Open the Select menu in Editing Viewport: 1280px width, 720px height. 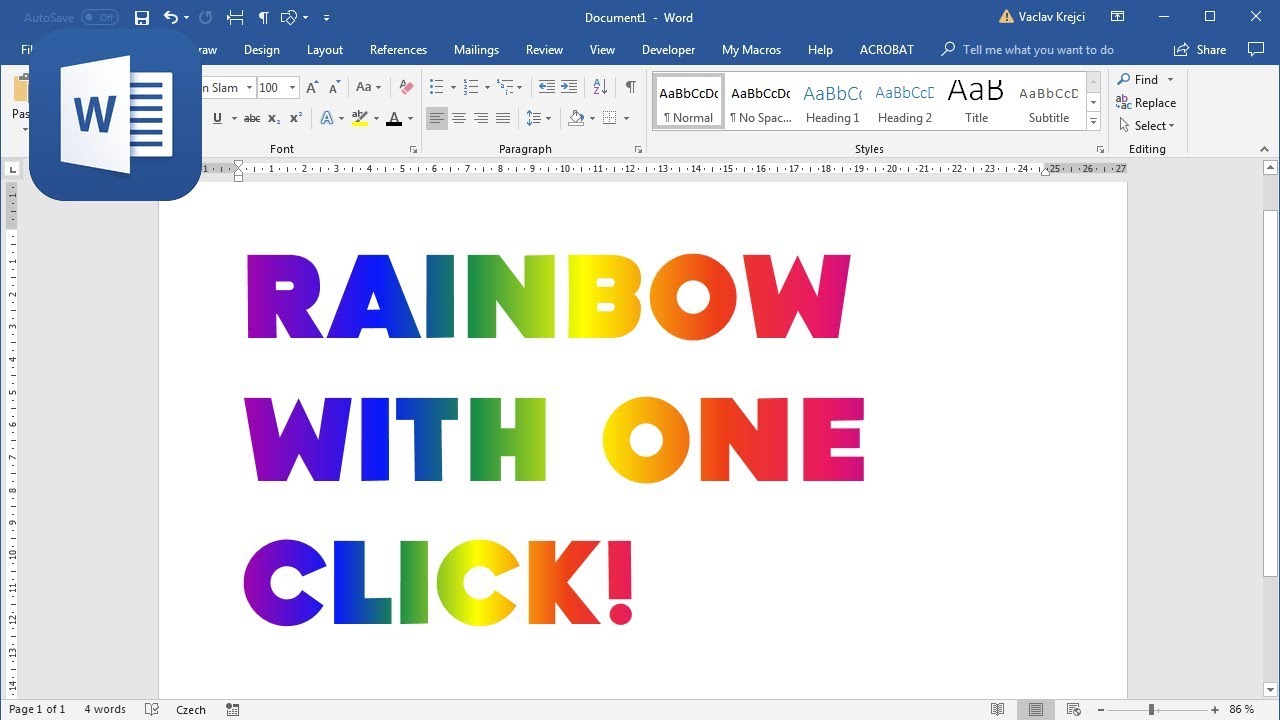tap(1147, 126)
